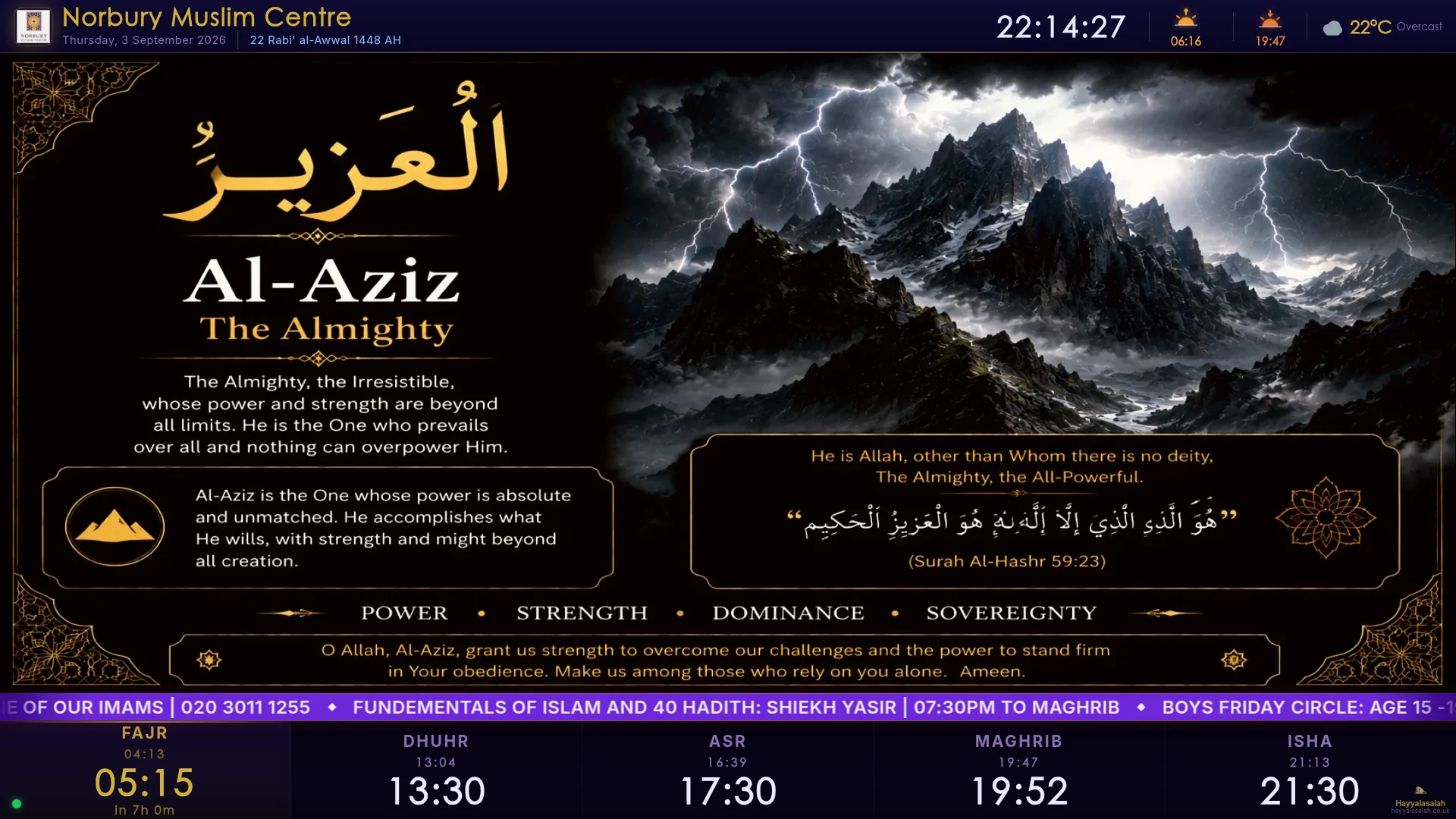This screenshot has width=1456, height=819.
Task: Select the Dhuhr 13:30 prayer panel
Action: click(436, 770)
